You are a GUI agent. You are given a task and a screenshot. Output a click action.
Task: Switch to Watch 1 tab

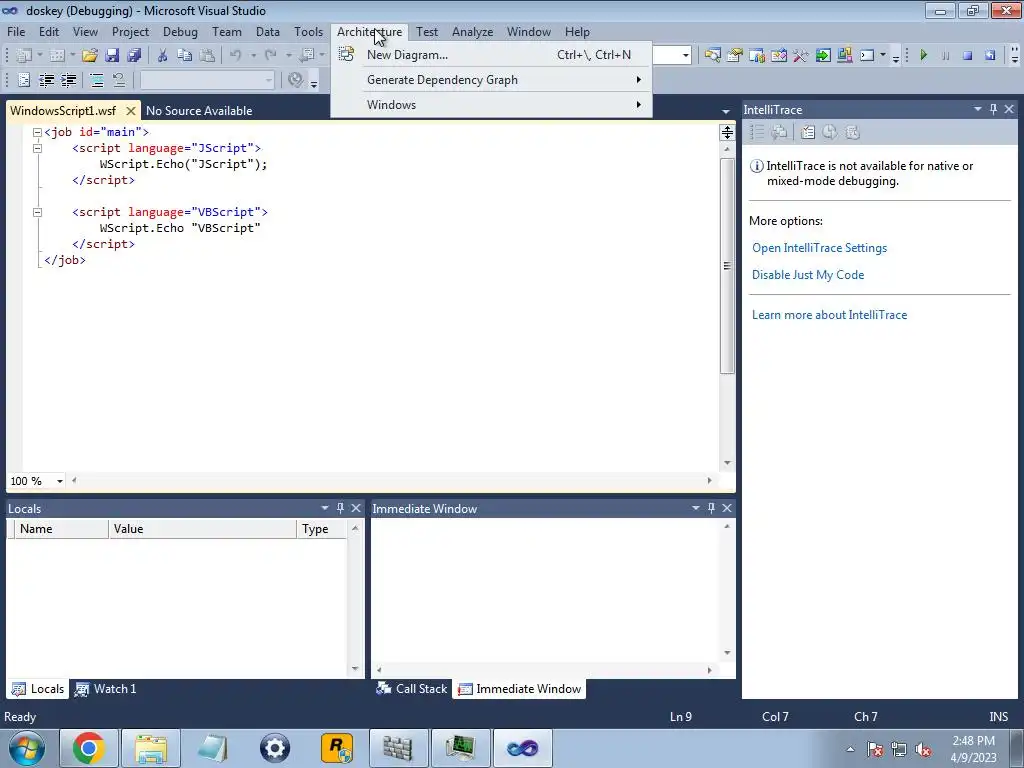pos(105,688)
